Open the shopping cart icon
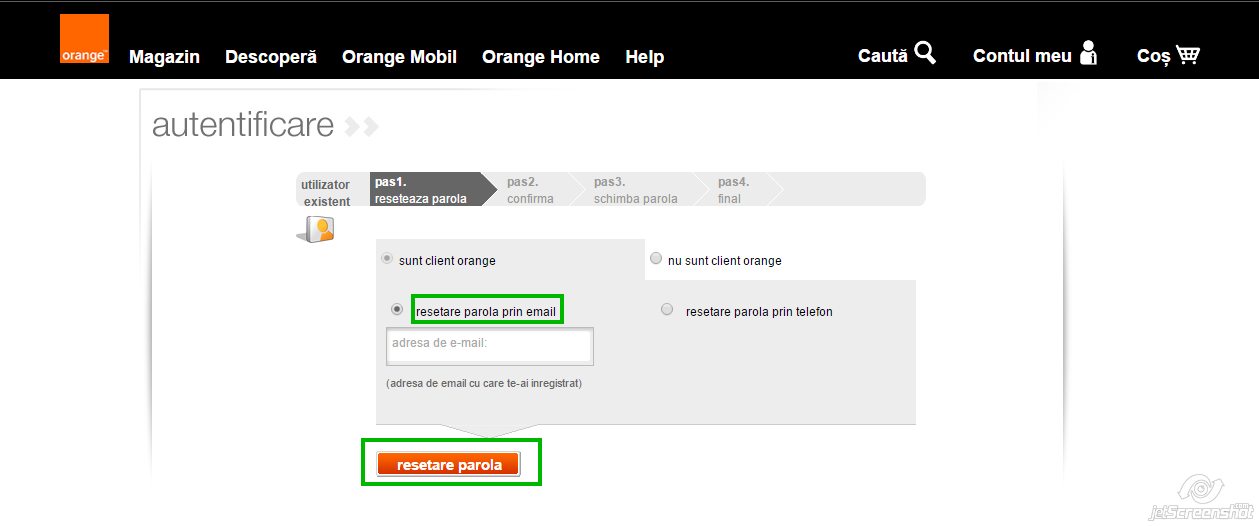This screenshot has height=526, width=1259. [1188, 54]
